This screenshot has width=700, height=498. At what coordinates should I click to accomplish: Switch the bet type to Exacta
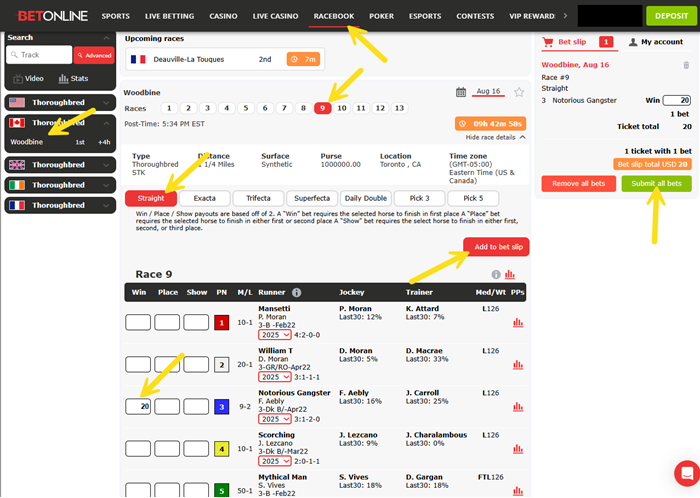[x=204, y=199]
